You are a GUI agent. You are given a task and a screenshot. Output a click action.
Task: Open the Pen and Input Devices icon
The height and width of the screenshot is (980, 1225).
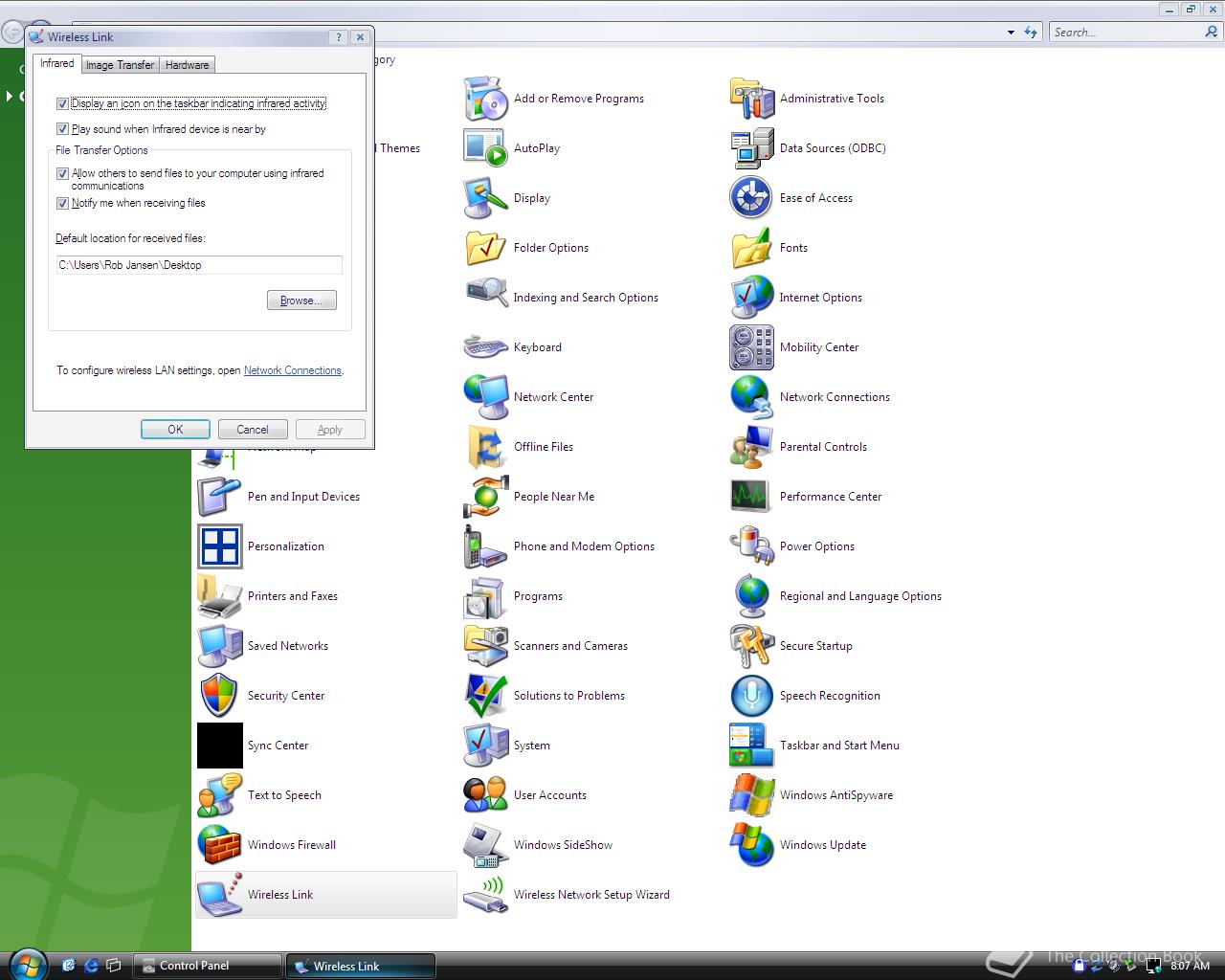[219, 497]
